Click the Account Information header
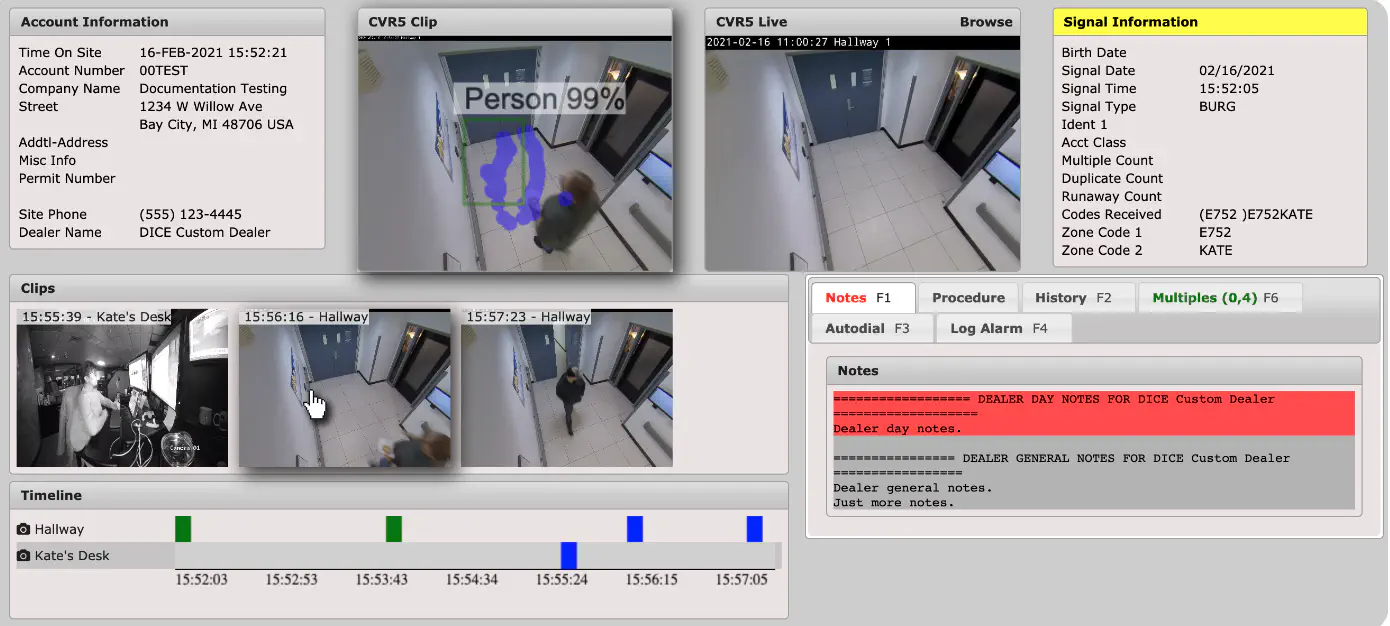1390x626 pixels. [167, 22]
